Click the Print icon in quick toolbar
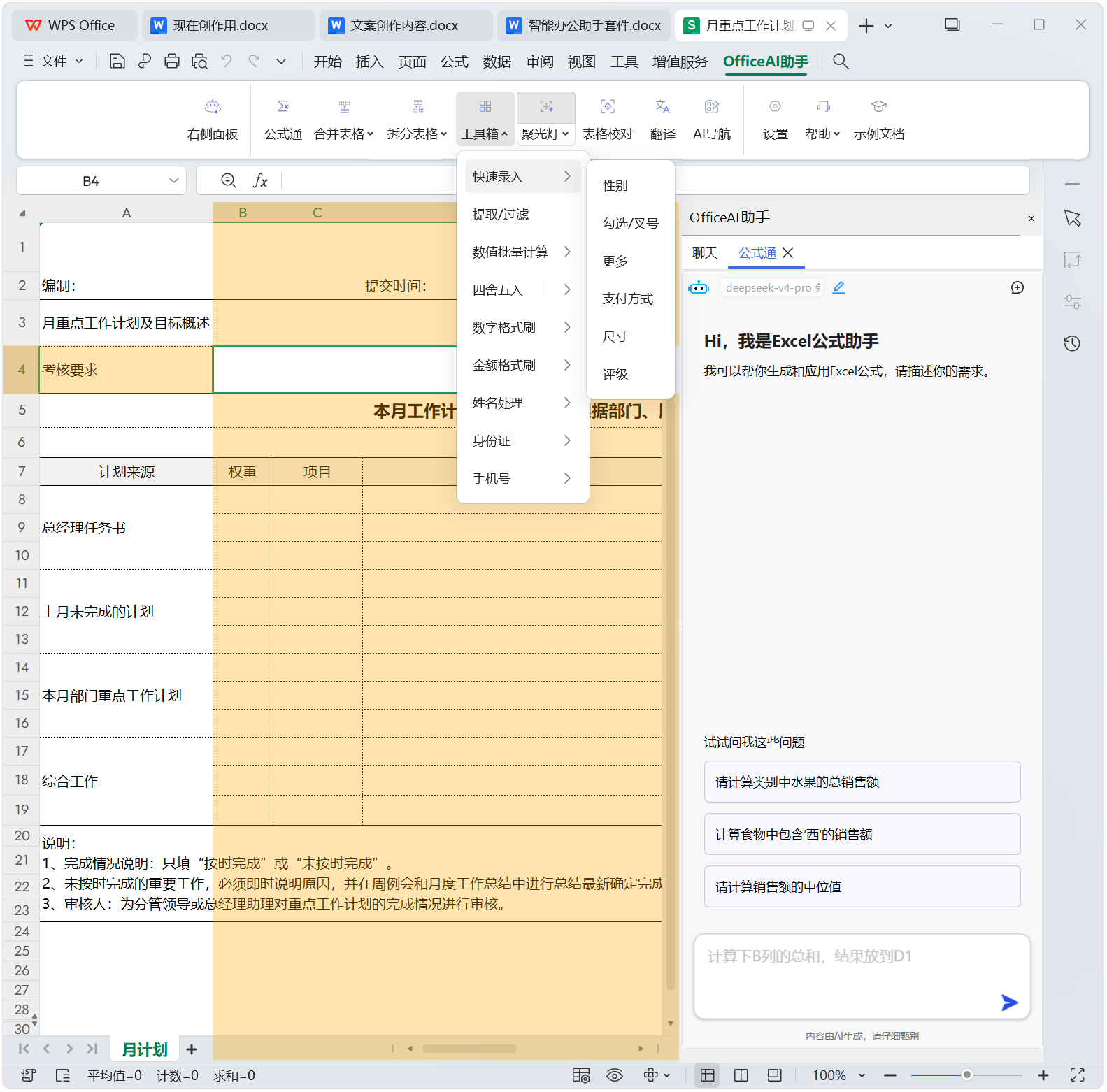The image size is (1107, 1092). [172, 62]
